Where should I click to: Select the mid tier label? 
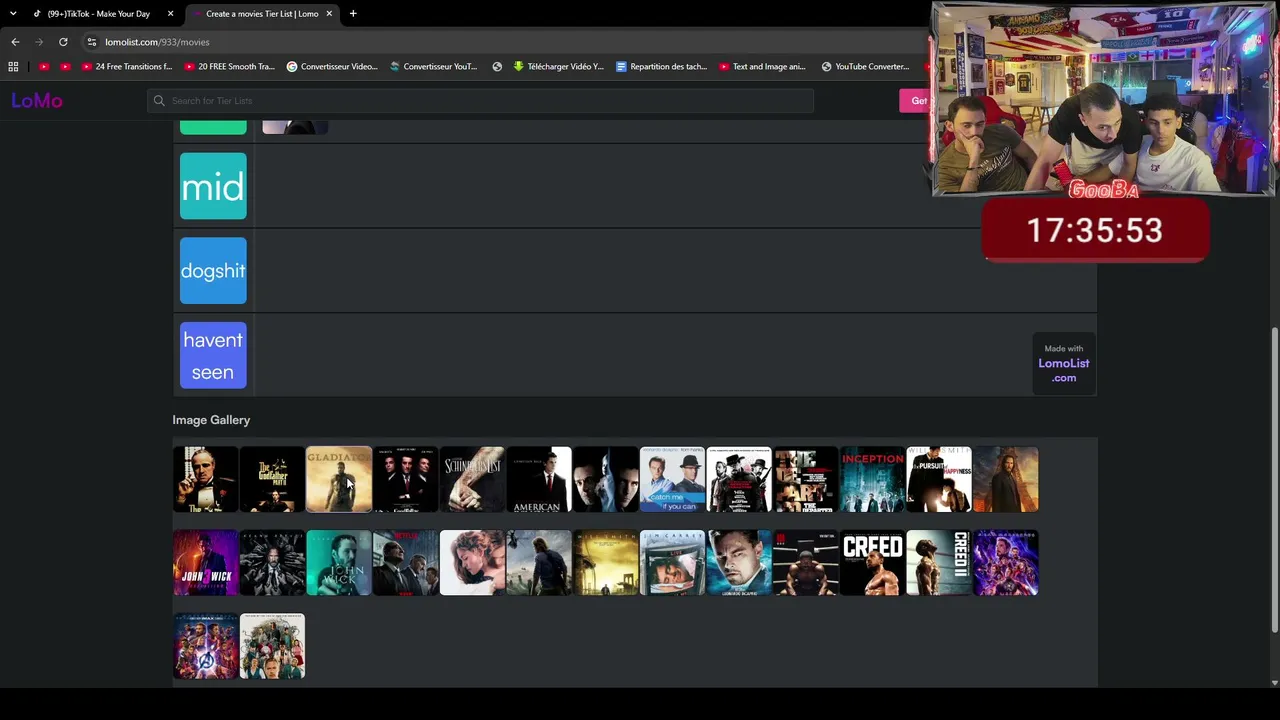coord(213,186)
